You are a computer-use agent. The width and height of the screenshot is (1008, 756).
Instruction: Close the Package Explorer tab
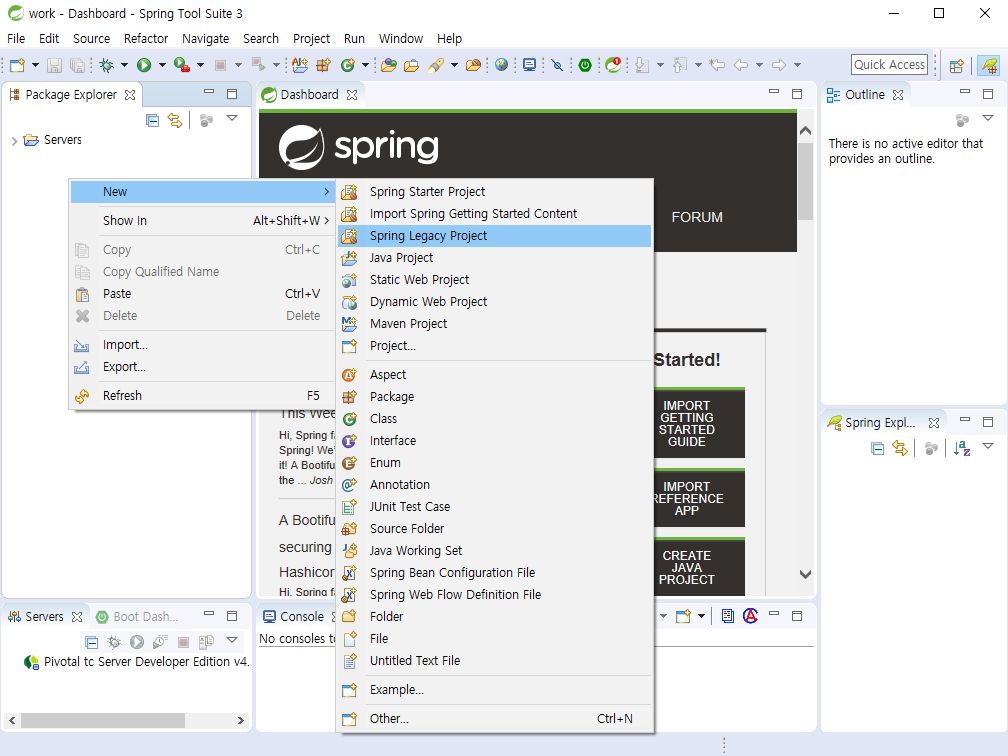click(130, 95)
